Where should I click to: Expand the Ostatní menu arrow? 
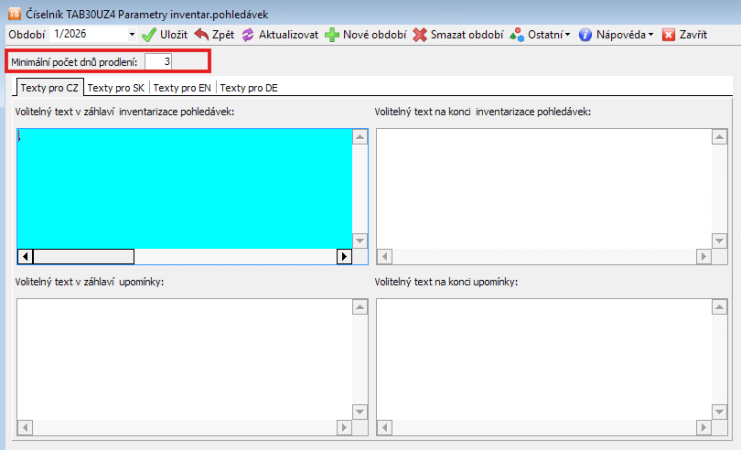pos(567,35)
